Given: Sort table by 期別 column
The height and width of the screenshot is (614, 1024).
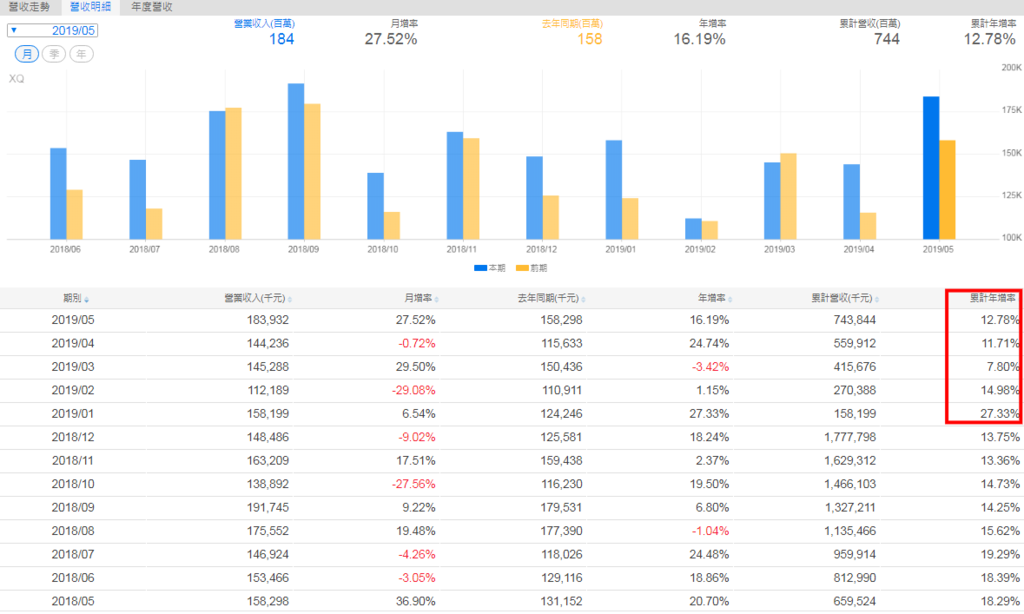Looking at the screenshot, I should 76,298.
